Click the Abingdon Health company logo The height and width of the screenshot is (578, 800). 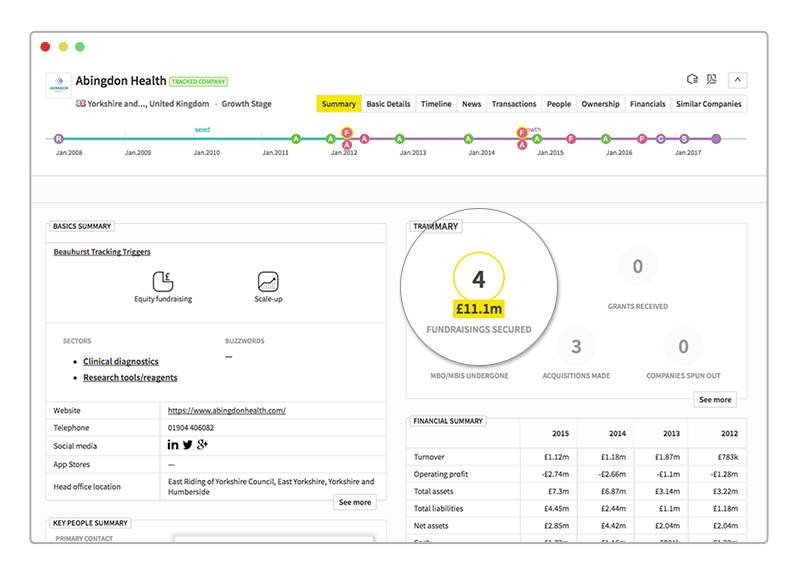[x=59, y=85]
